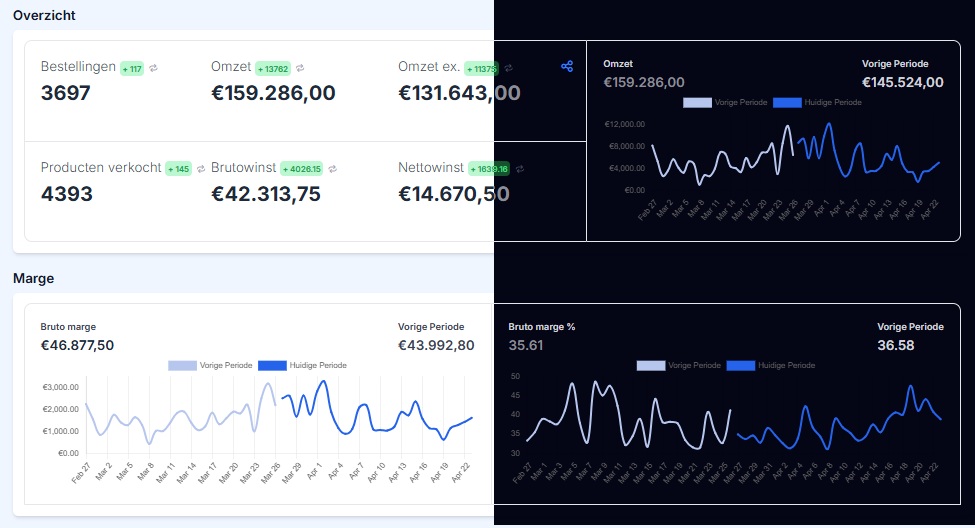Image resolution: width=975 pixels, height=528 pixels.
Task: Click the swap icon next to Bestellingen
Action: [x=153, y=68]
